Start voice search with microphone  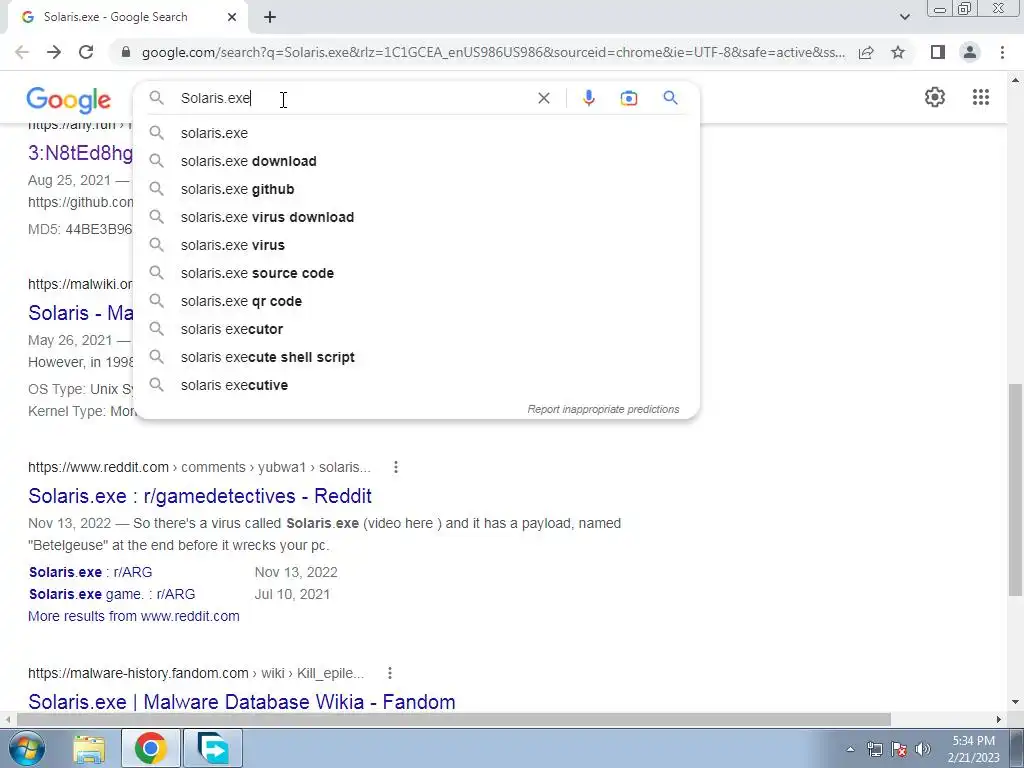tap(588, 98)
